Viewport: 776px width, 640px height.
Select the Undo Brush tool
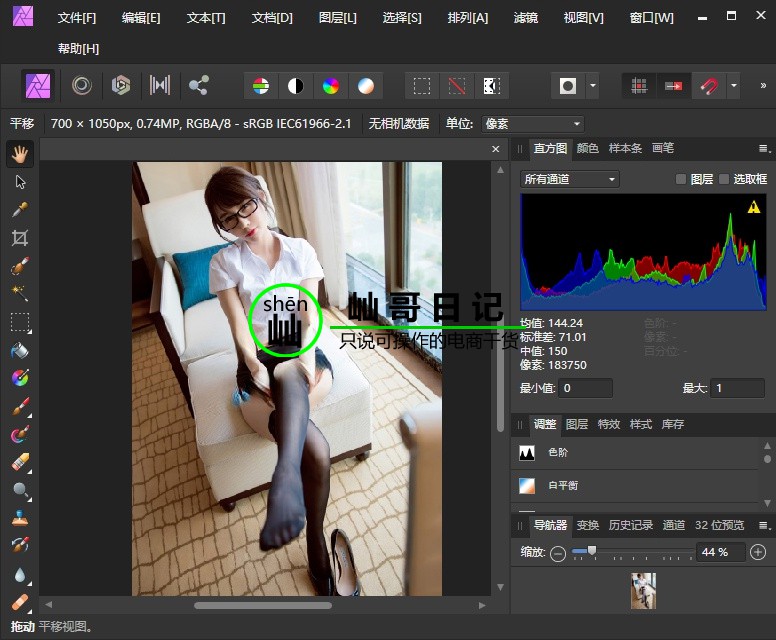(20, 545)
